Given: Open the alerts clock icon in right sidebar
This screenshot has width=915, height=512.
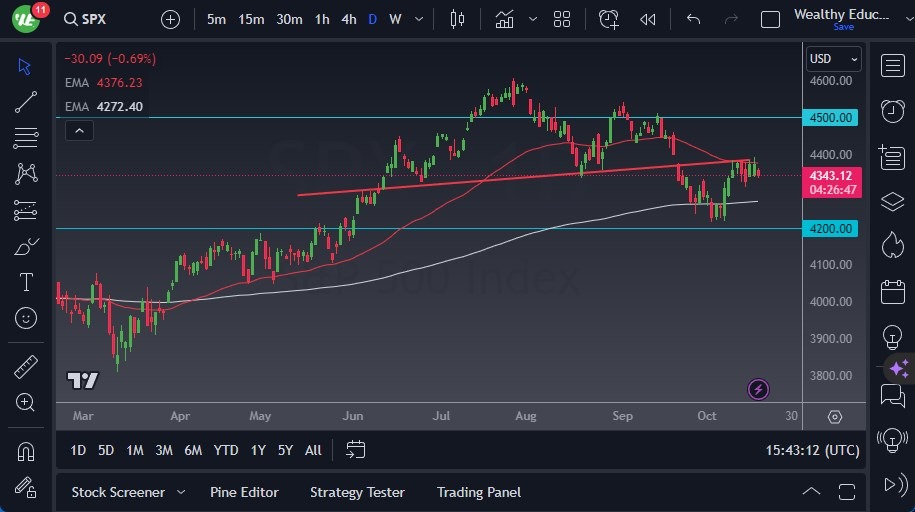Looking at the screenshot, I should pos(892,110).
